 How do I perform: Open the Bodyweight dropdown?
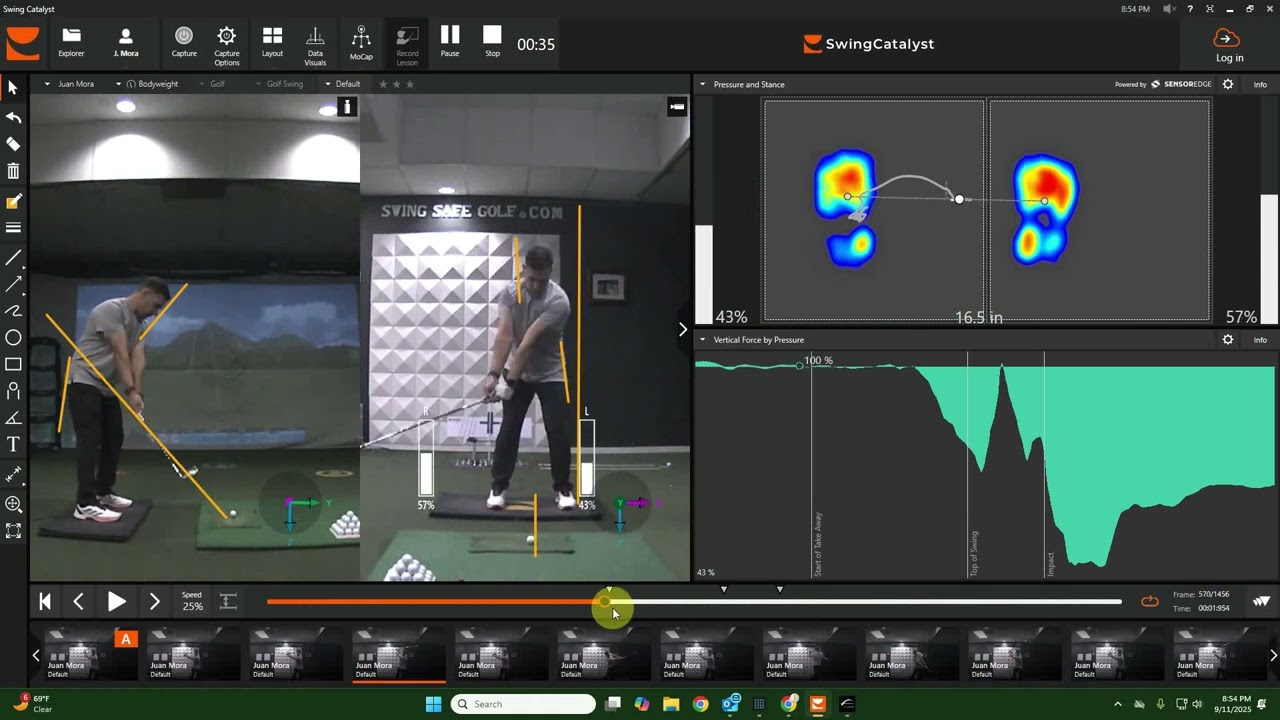click(147, 84)
